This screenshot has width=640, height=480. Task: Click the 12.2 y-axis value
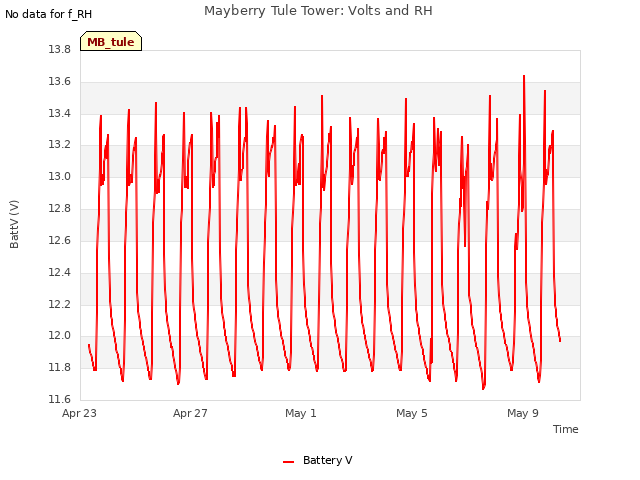click(60, 304)
